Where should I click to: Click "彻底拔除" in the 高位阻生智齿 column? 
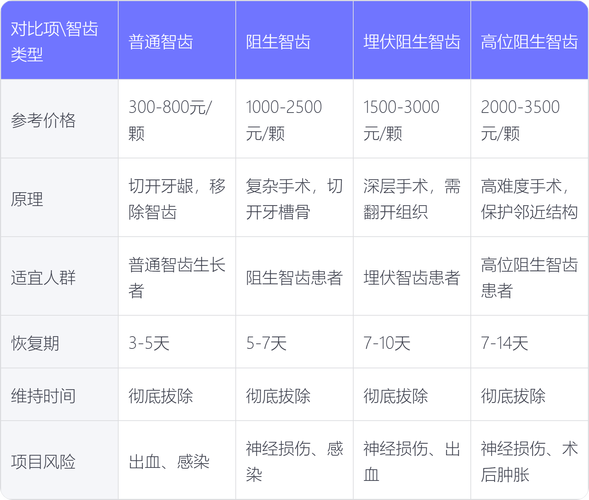coord(529,395)
